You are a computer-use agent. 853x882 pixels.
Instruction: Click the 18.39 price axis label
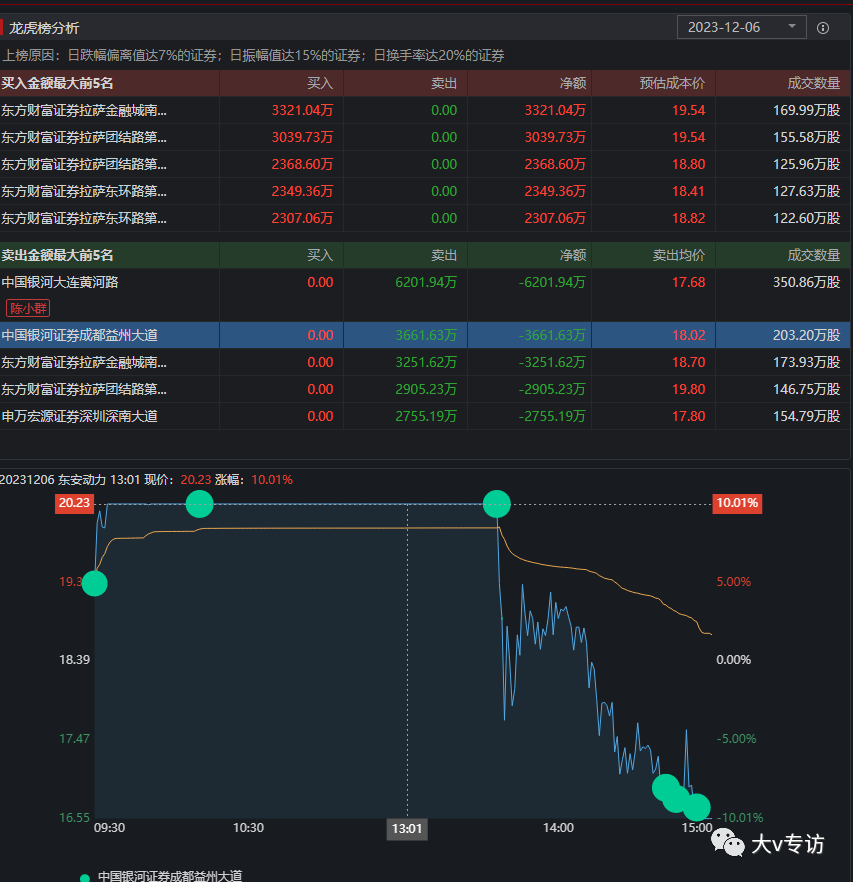74,659
